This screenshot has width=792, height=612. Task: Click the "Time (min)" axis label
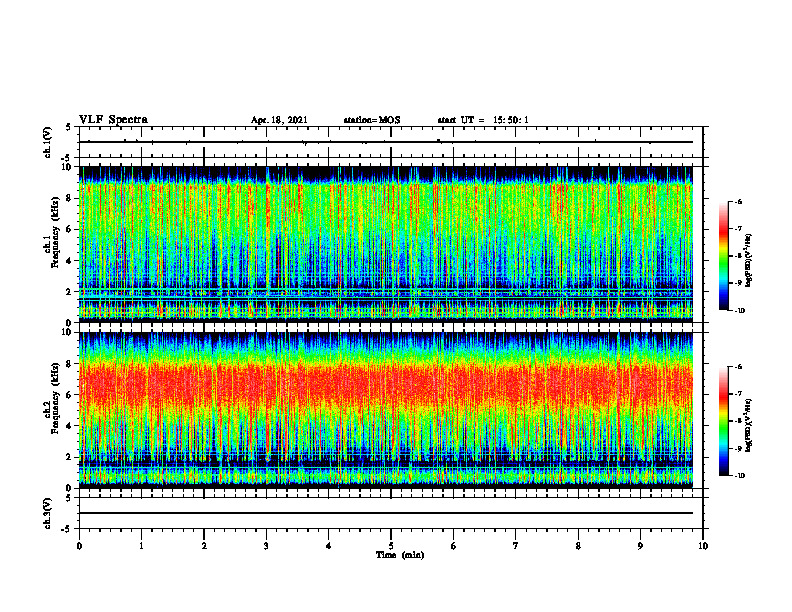(x=400, y=555)
